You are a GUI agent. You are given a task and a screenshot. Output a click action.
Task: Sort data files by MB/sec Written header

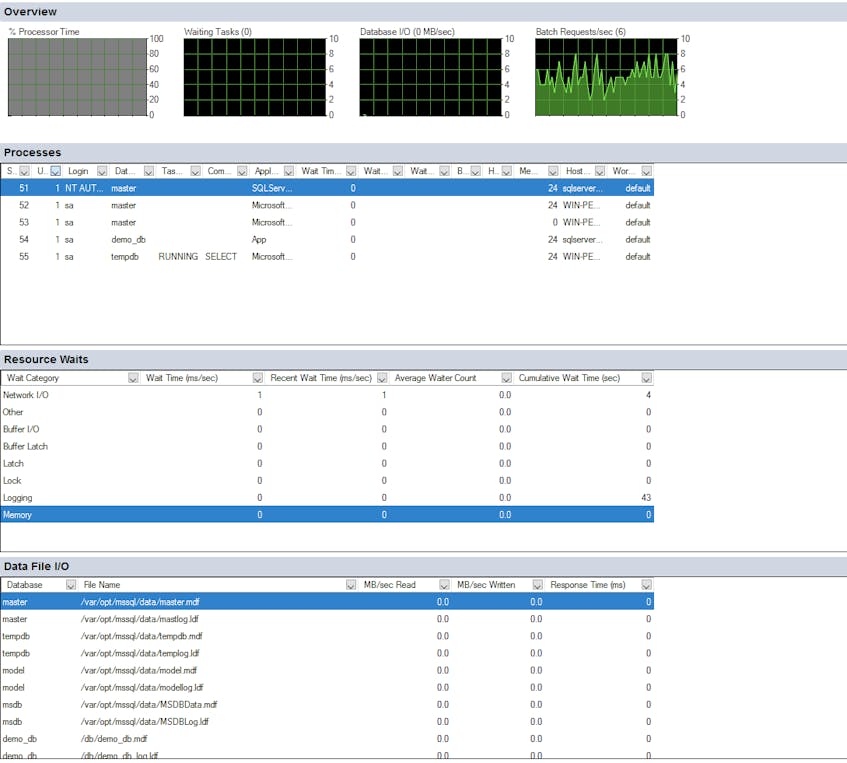486,585
